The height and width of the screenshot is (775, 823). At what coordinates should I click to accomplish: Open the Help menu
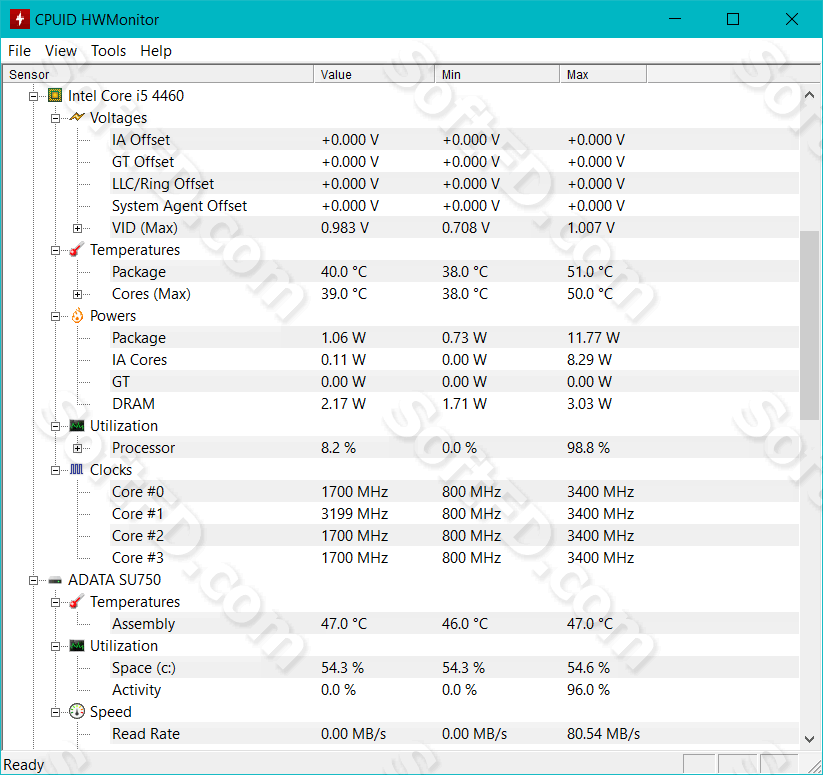click(156, 51)
